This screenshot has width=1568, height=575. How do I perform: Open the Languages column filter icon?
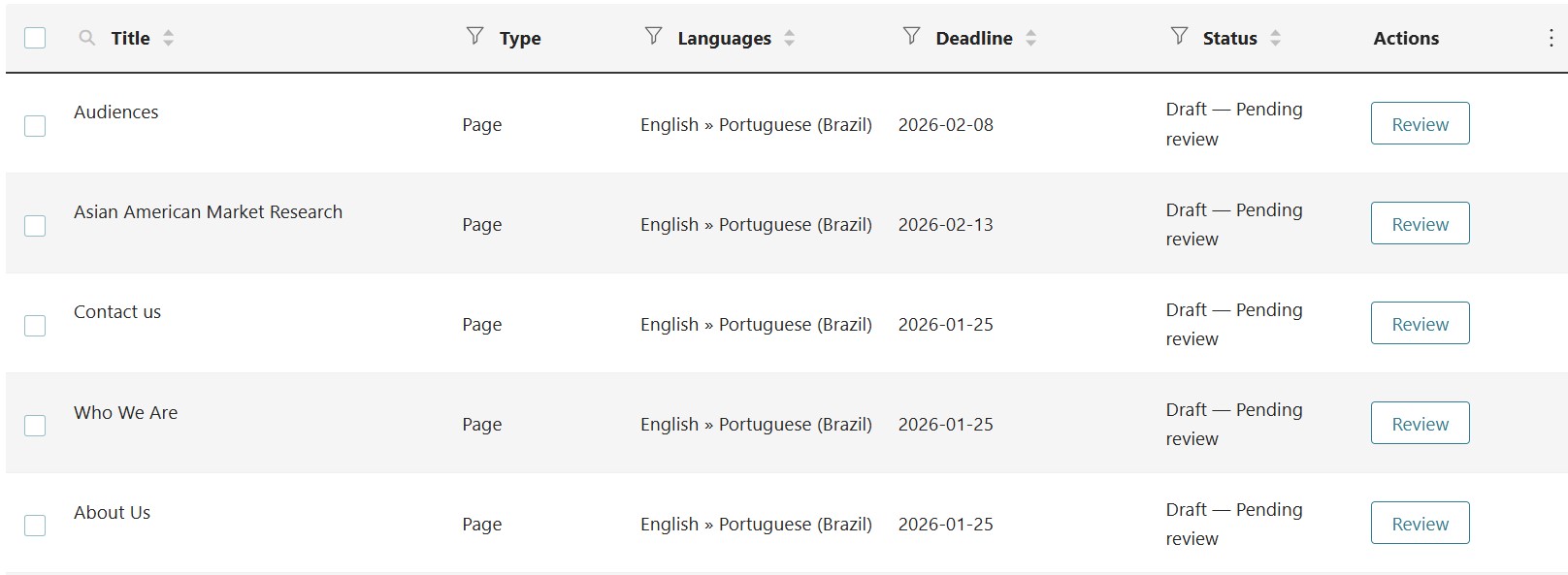point(653,37)
